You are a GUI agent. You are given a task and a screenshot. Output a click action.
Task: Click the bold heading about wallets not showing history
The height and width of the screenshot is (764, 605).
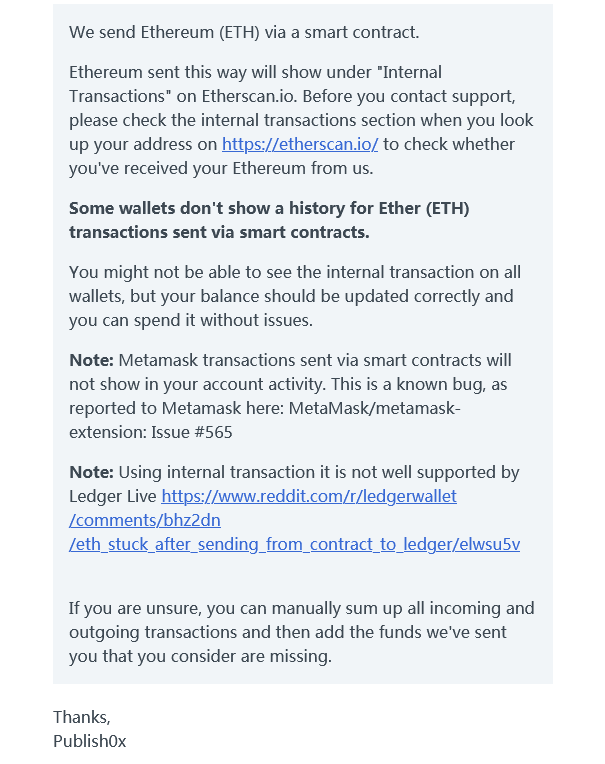(x=269, y=220)
